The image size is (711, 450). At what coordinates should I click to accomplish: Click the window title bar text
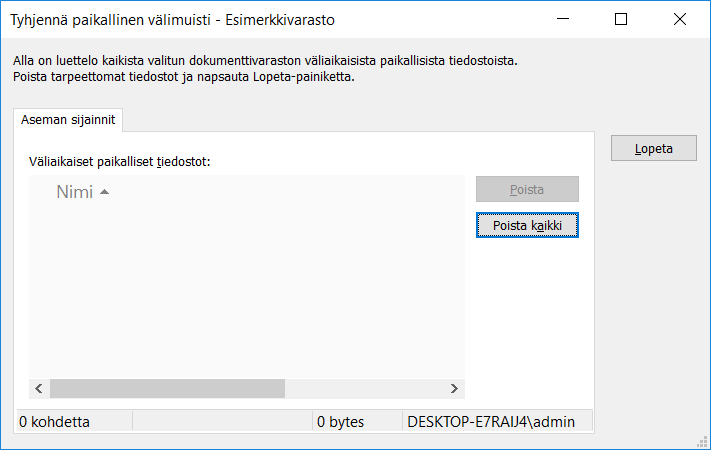172,19
